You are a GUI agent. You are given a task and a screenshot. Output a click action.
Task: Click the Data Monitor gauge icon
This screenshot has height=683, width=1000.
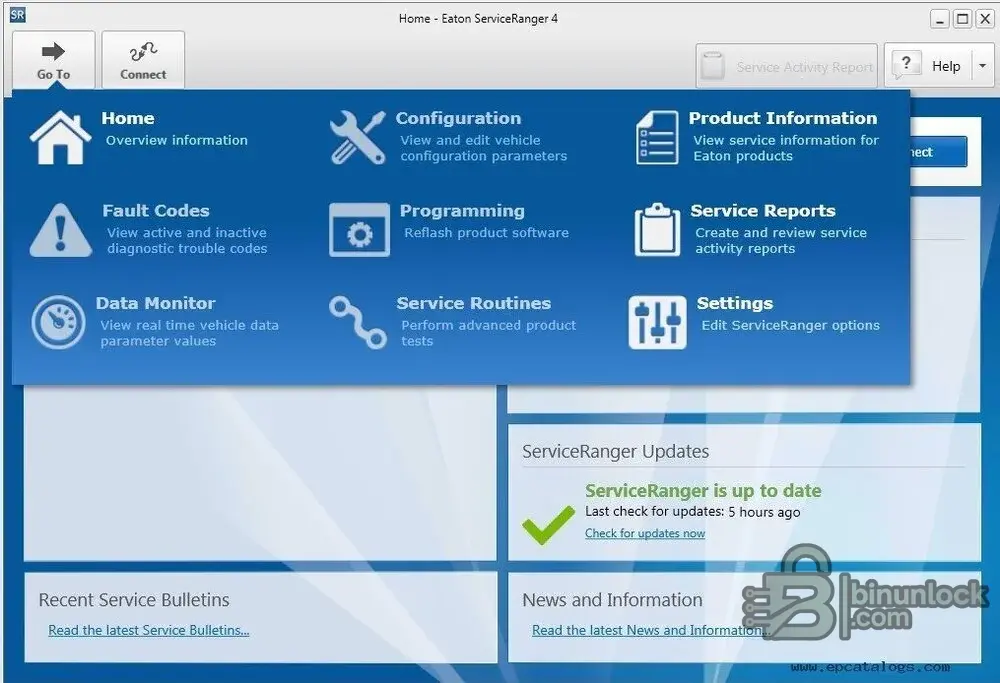(x=58, y=322)
